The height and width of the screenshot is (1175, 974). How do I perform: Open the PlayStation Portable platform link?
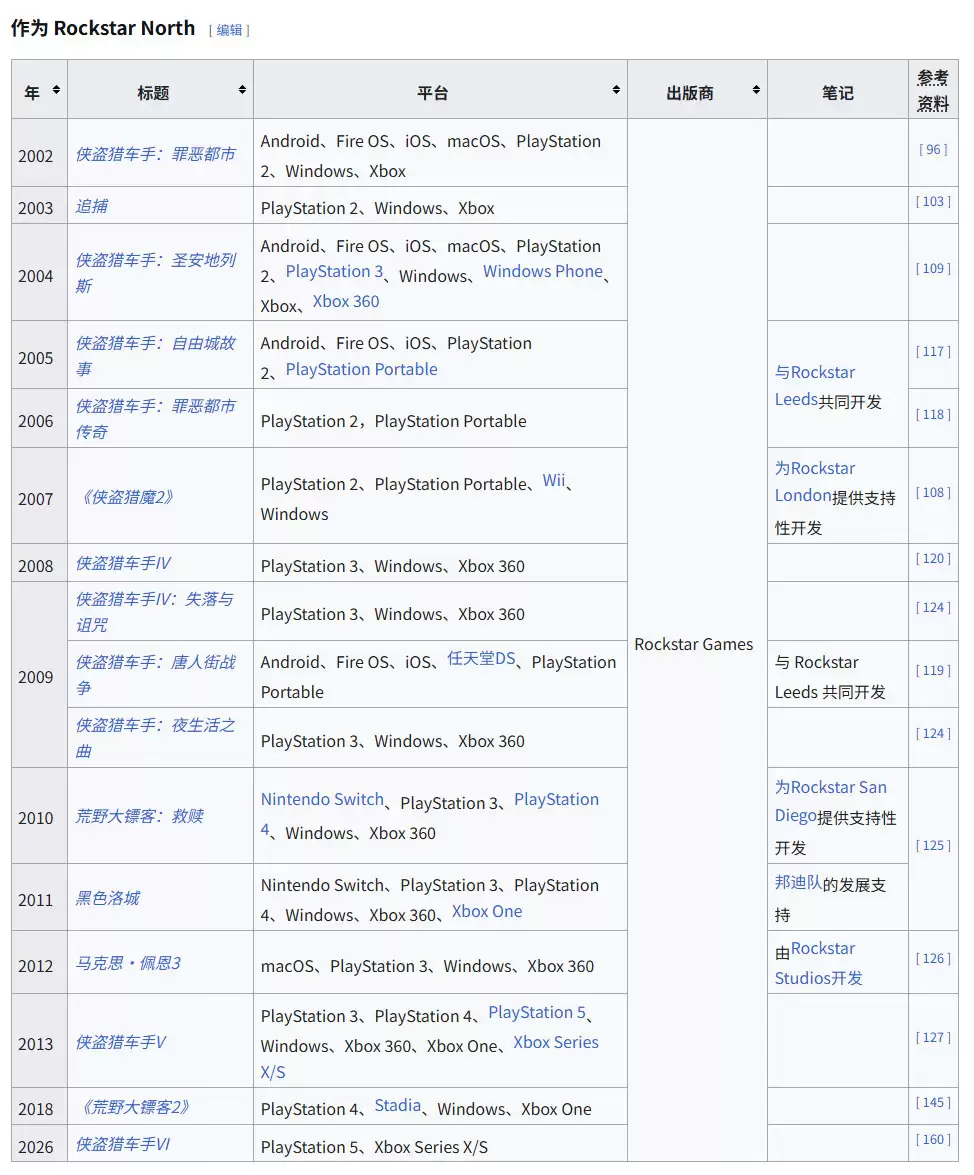[360, 369]
